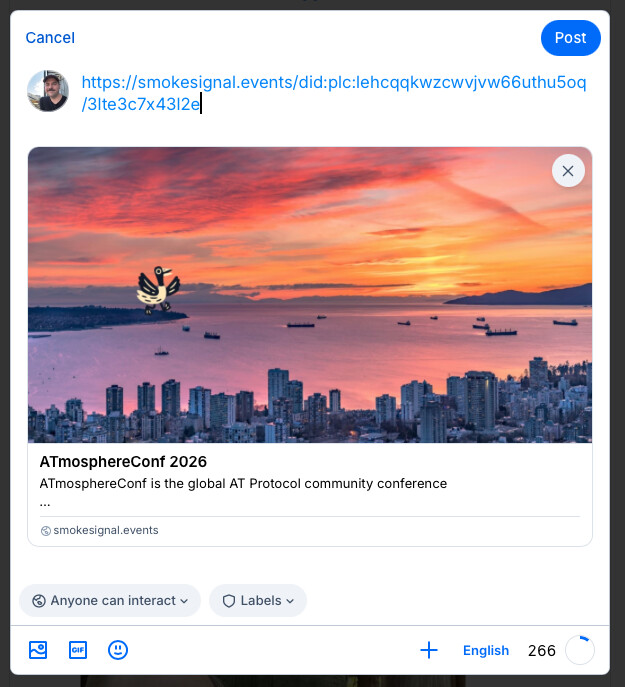The image size is (625, 687).
Task: Open the GIF selector
Action: (78, 650)
